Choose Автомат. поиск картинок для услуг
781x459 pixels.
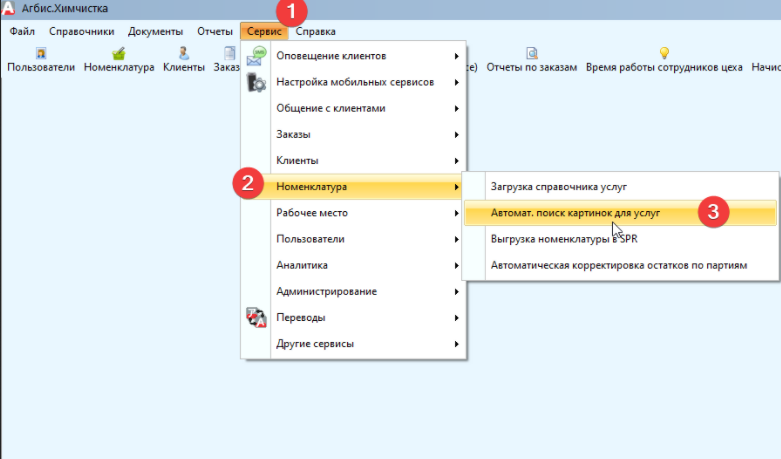pos(620,213)
